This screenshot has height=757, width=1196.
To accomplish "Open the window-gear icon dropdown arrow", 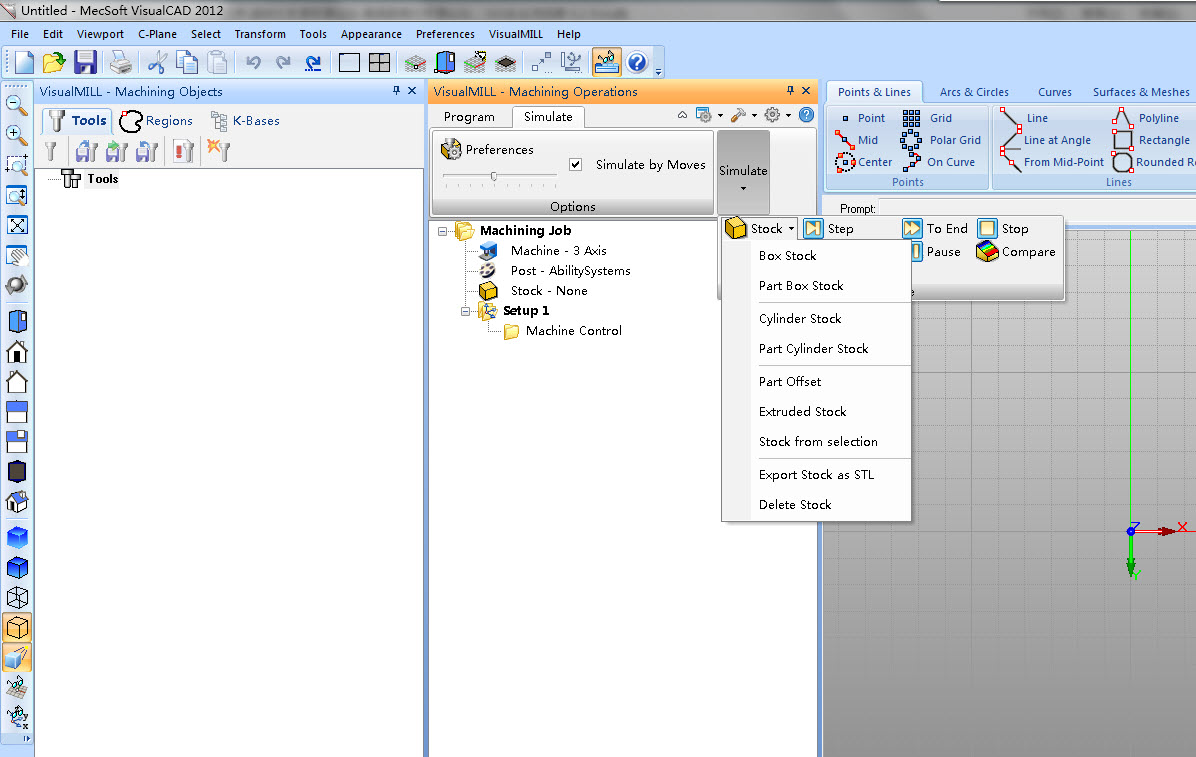I will [720, 116].
